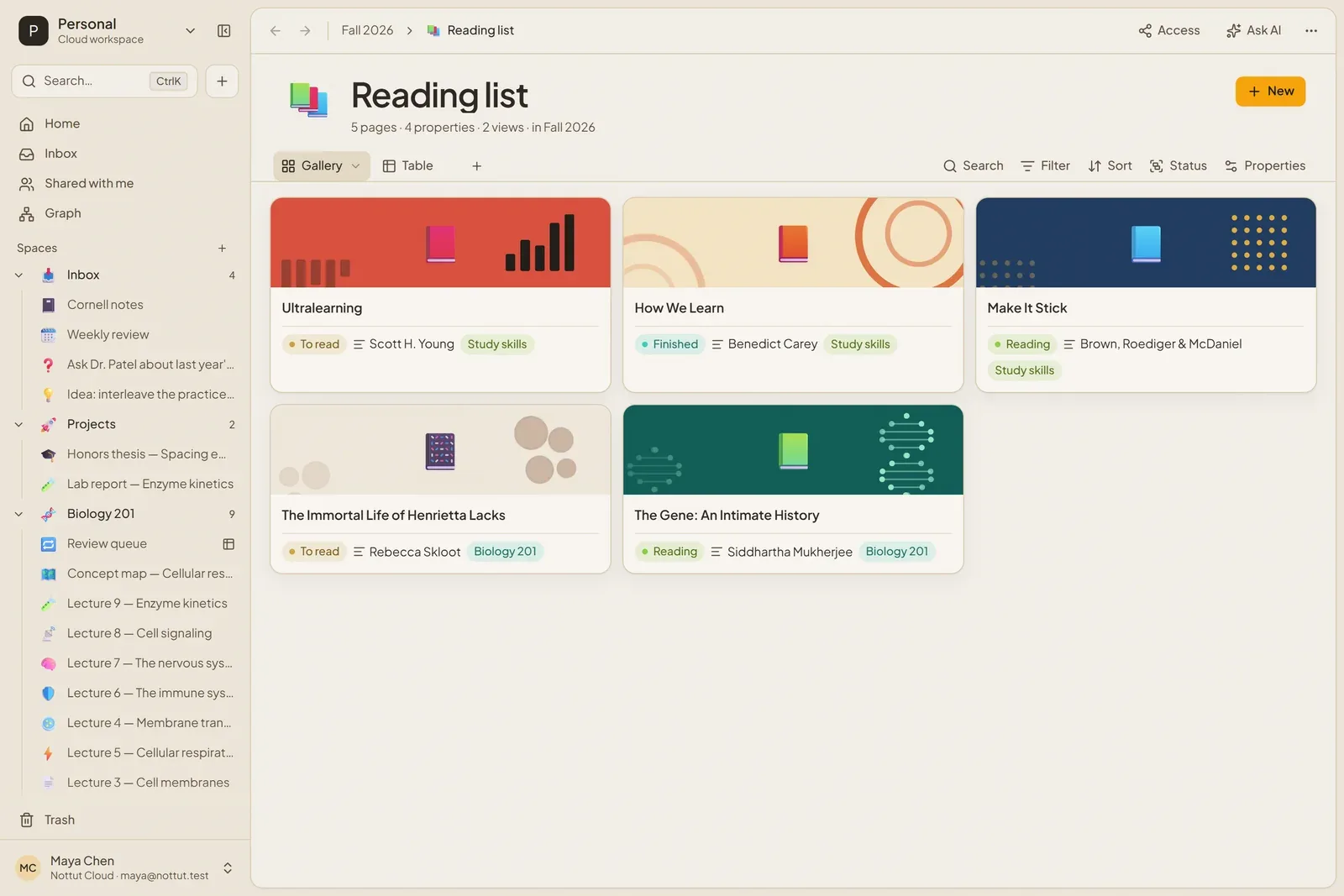Click the plus button next to Search
The height and width of the screenshot is (896, 1344).
[x=222, y=81]
